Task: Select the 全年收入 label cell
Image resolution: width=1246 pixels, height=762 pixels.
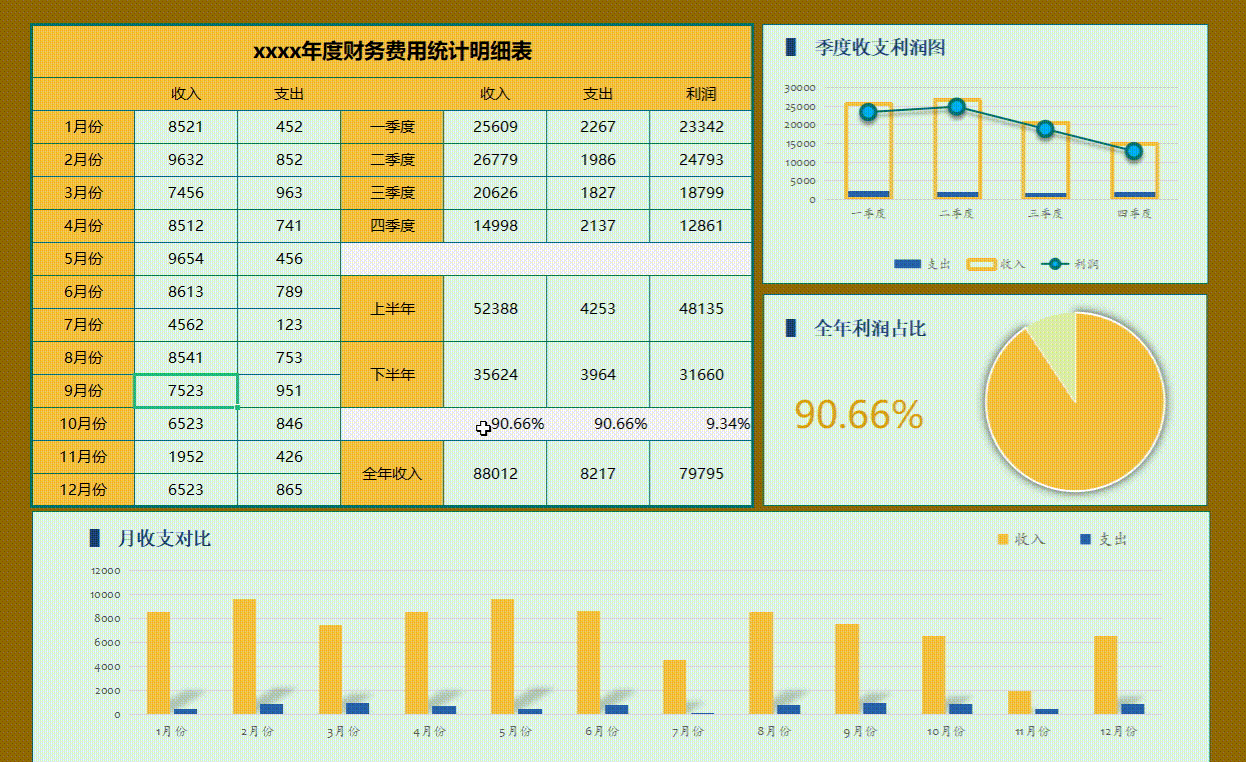Action: pyautogui.click(x=392, y=474)
